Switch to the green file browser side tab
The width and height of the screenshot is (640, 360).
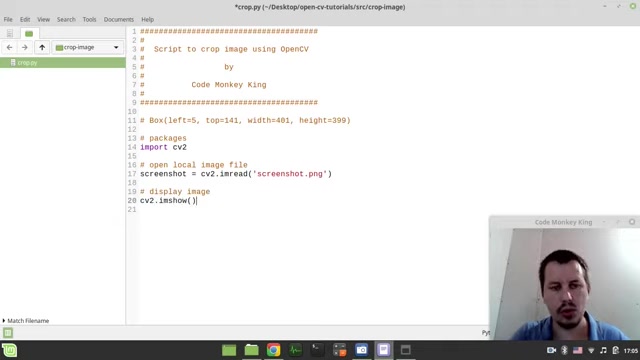(x=29, y=33)
